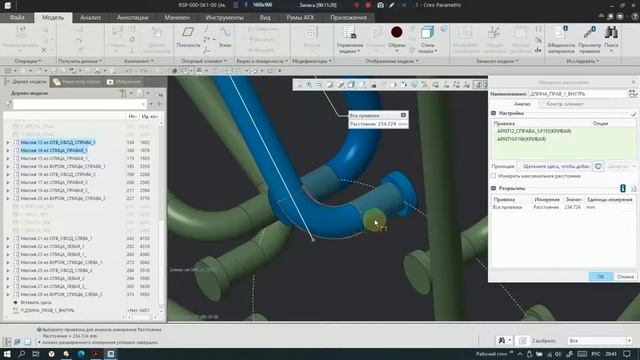Switch to the Приложения ribbon tab
The image size is (640, 360).
(348, 18)
